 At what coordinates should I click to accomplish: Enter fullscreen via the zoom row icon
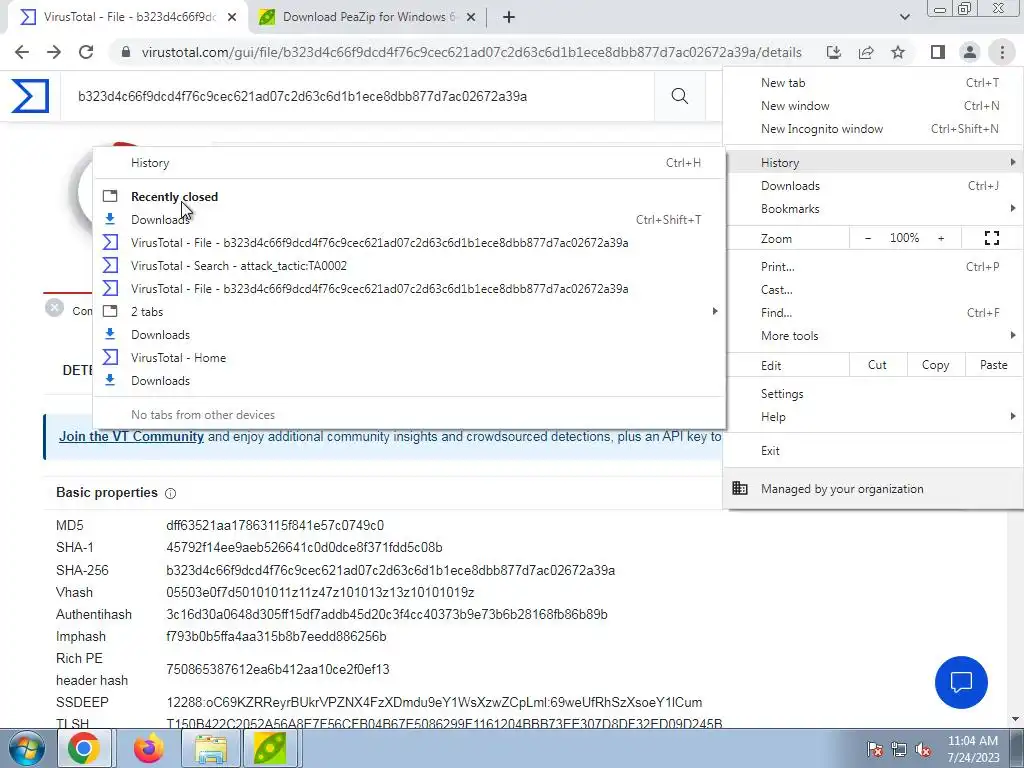[x=991, y=238]
